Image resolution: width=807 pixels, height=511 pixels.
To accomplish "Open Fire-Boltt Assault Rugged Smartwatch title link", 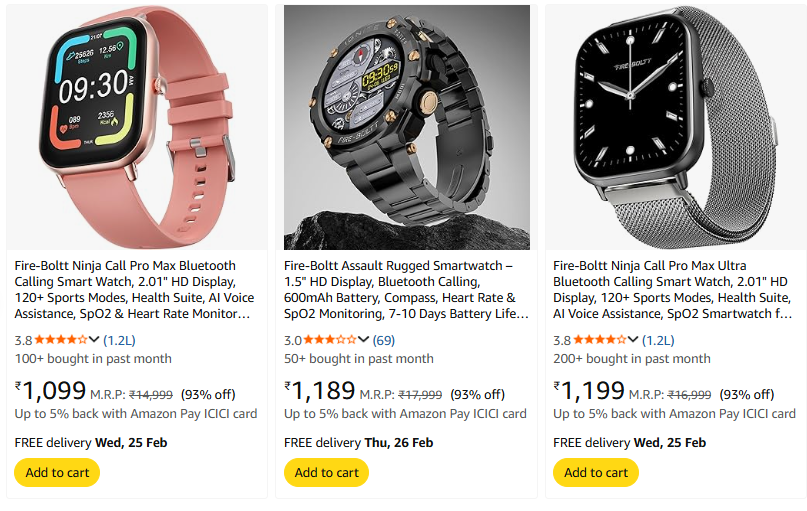I will tap(406, 290).
